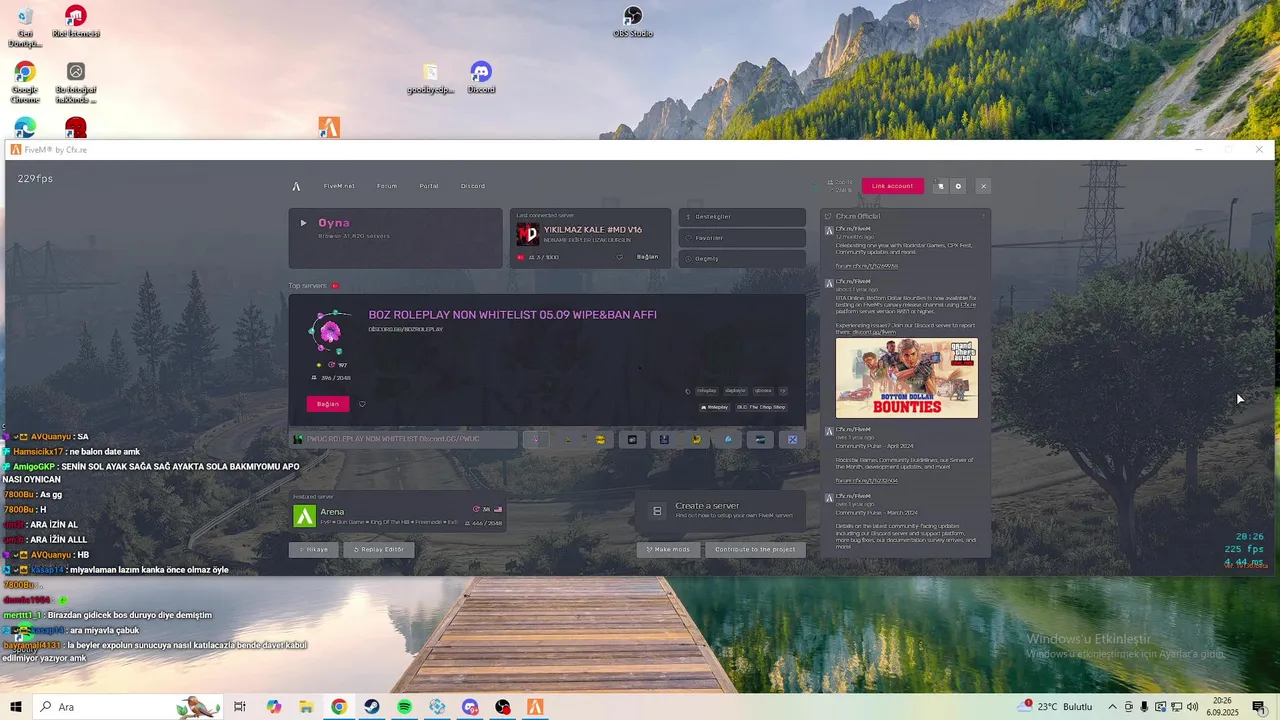Screen dimensions: 1280x720
Task: Select the Roleplay tag chip
Action: click(x=715, y=407)
